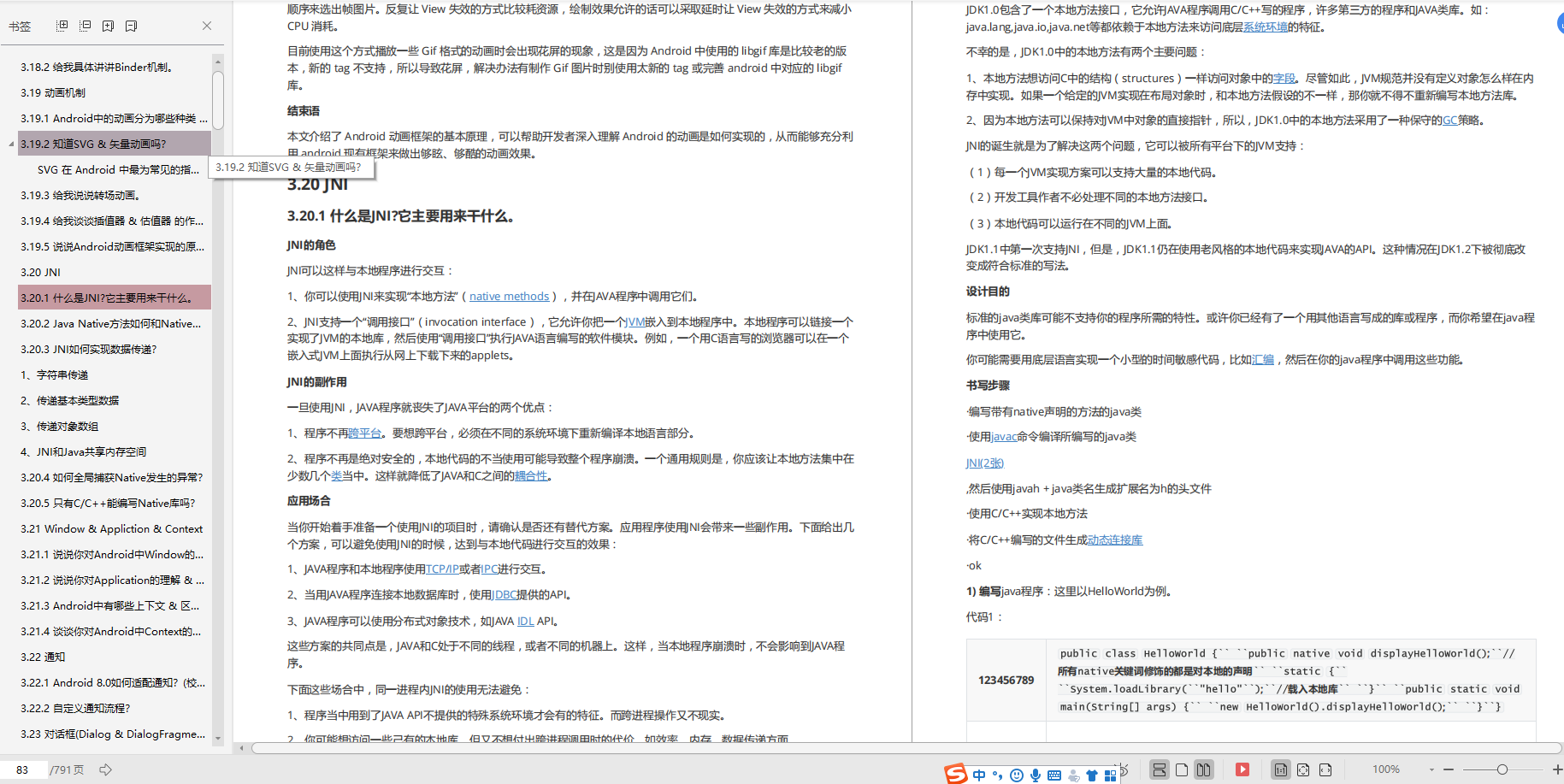Click the delete bookmark icon
Screen dimensions: 1564x784
(x=131, y=26)
